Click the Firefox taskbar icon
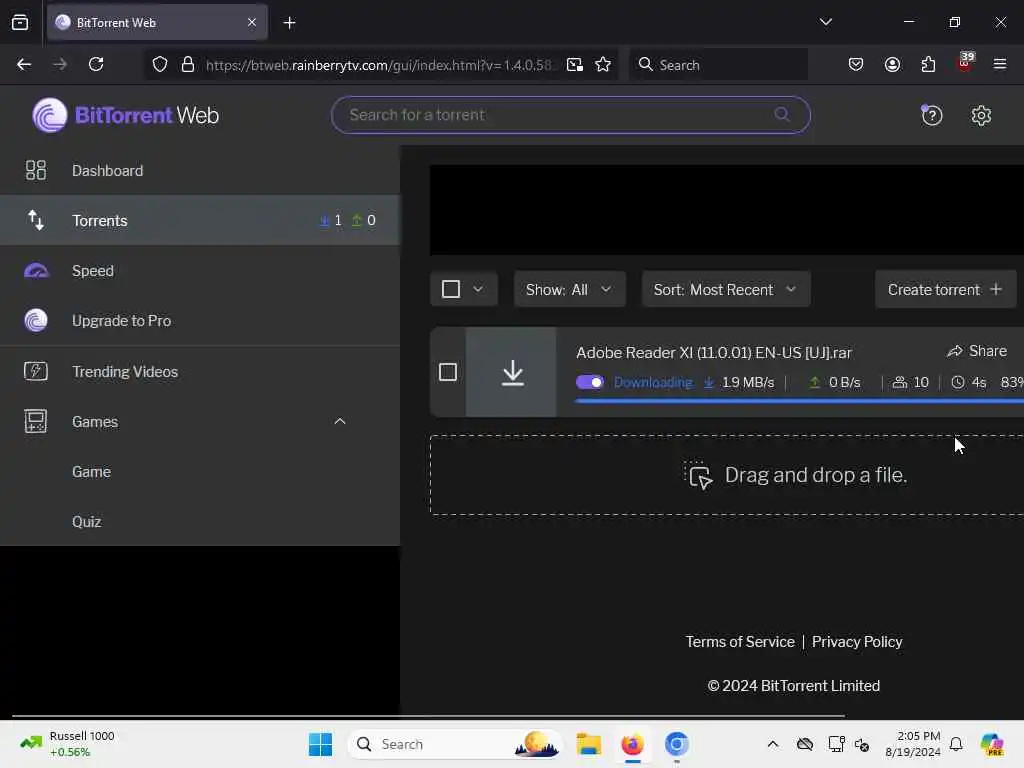This screenshot has height=768, width=1024. (x=632, y=744)
